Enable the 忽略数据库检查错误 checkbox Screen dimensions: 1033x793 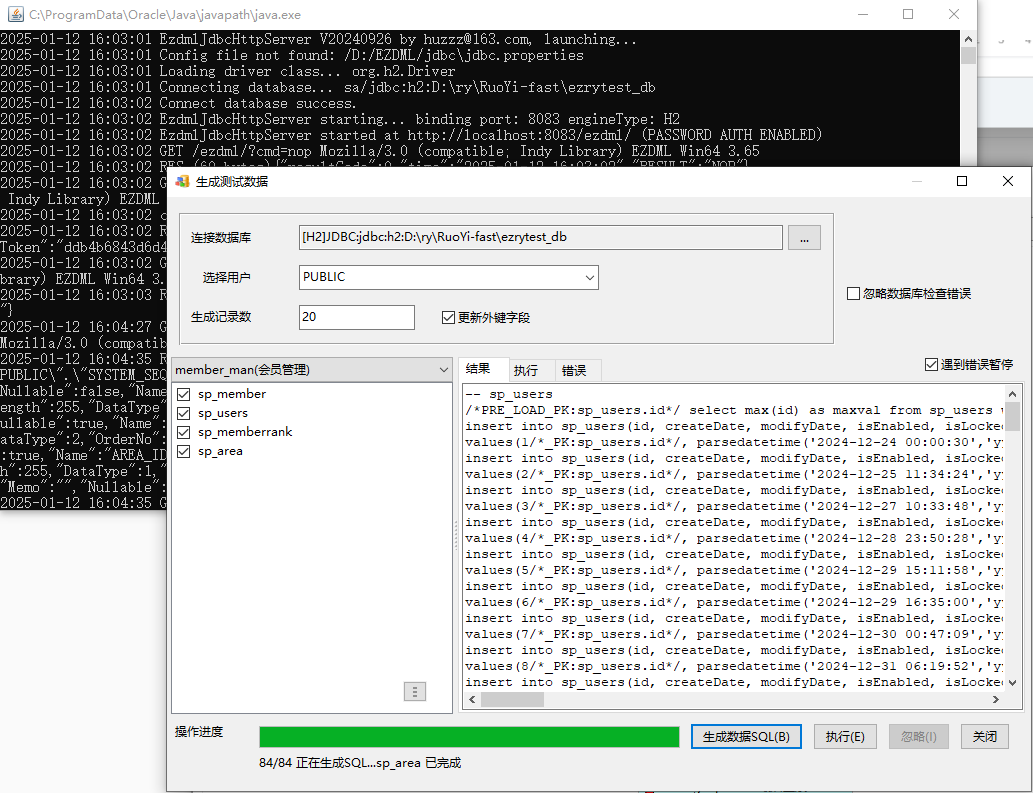tap(853, 294)
